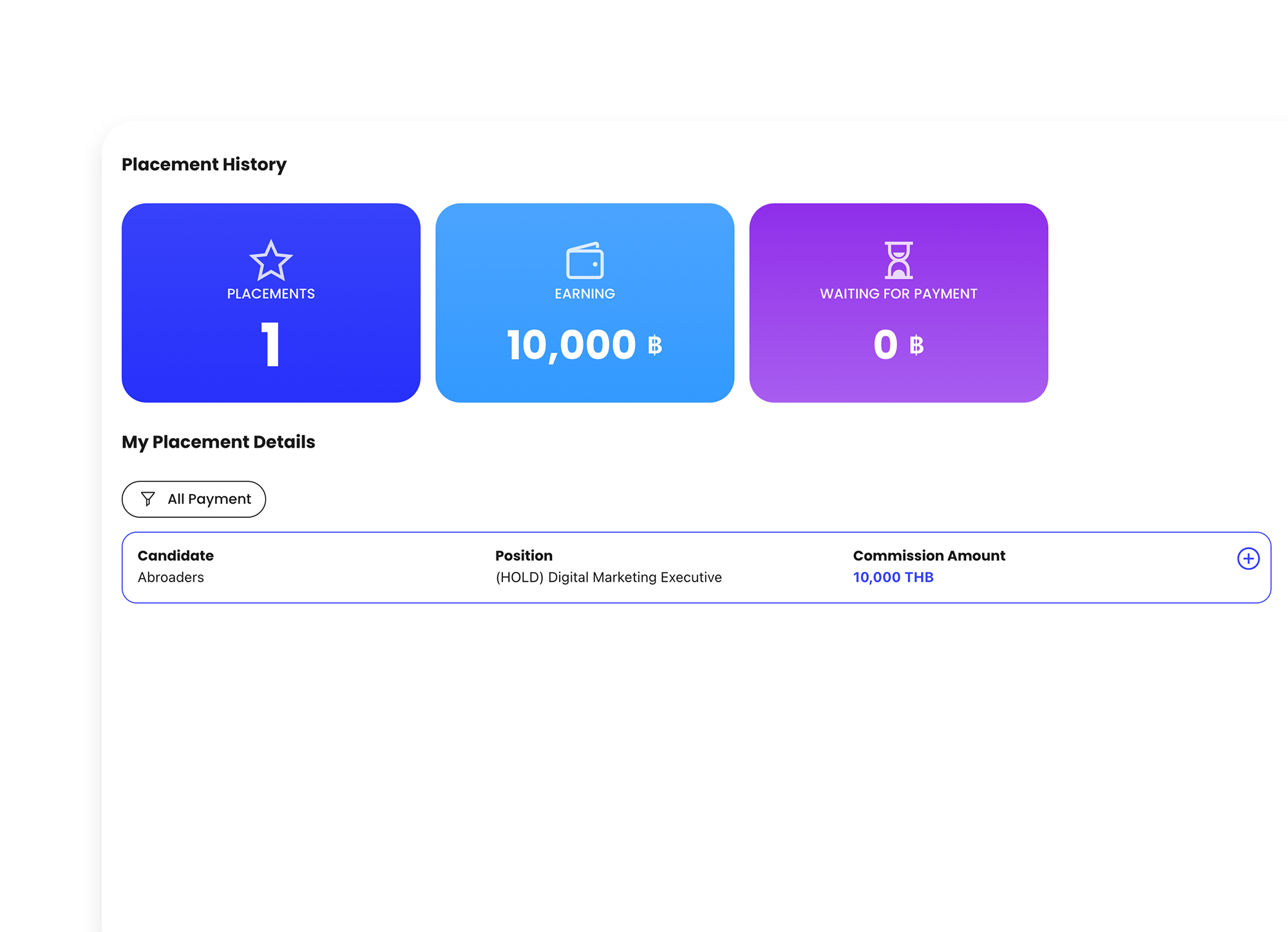This screenshot has width=1288, height=932.
Task: Click the Position column label
Action: [523, 555]
